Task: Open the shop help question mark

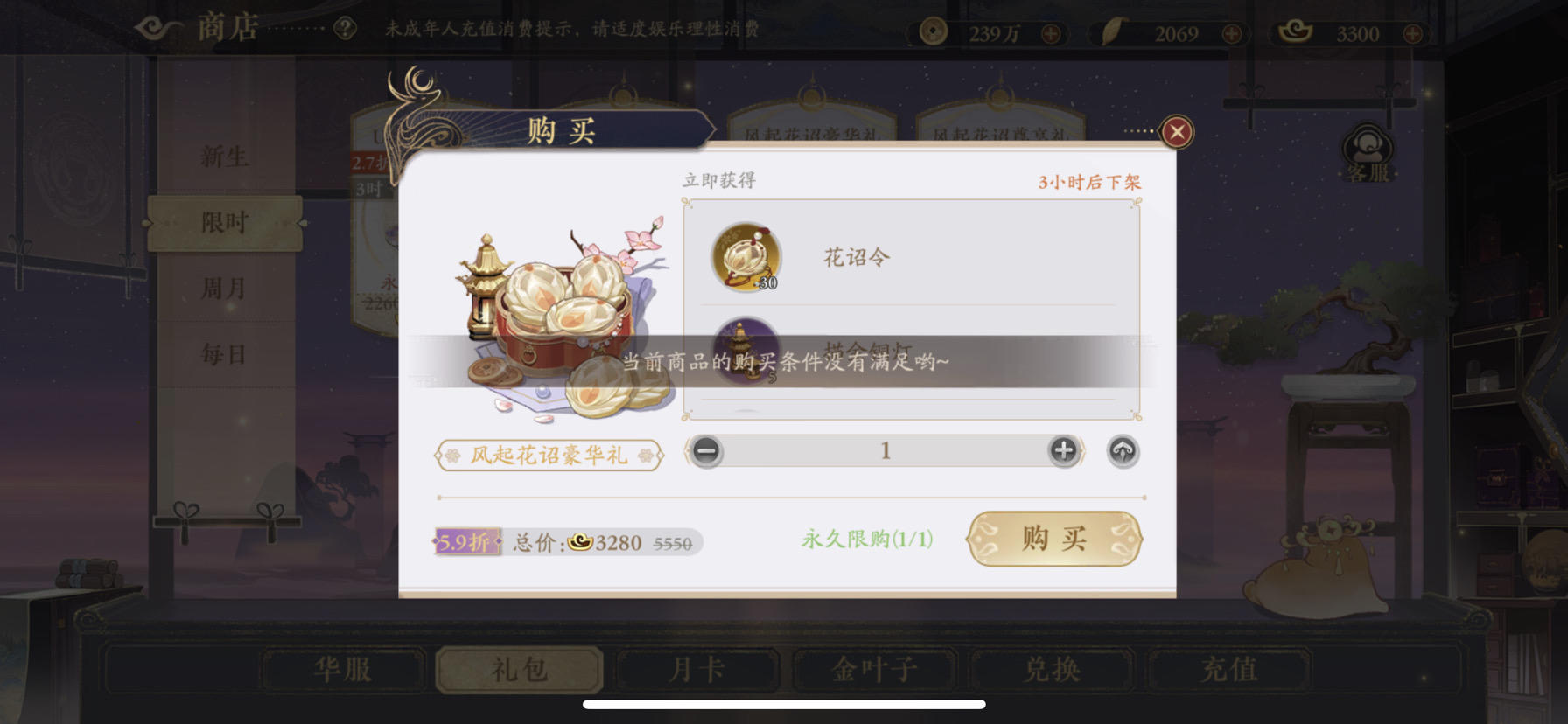Action: pos(346,29)
